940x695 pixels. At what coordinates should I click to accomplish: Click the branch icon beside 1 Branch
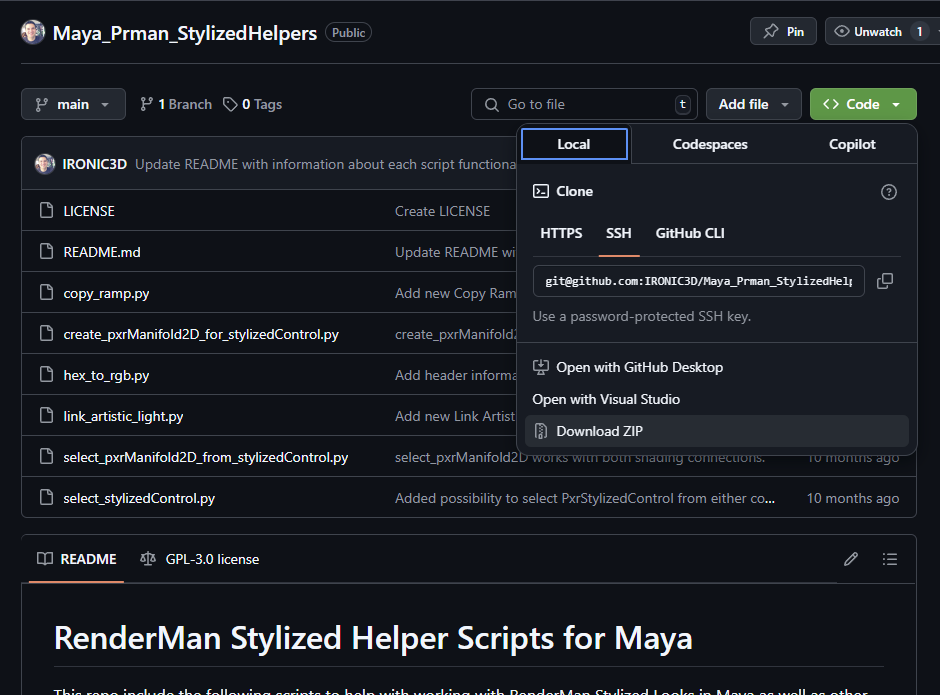(146, 104)
